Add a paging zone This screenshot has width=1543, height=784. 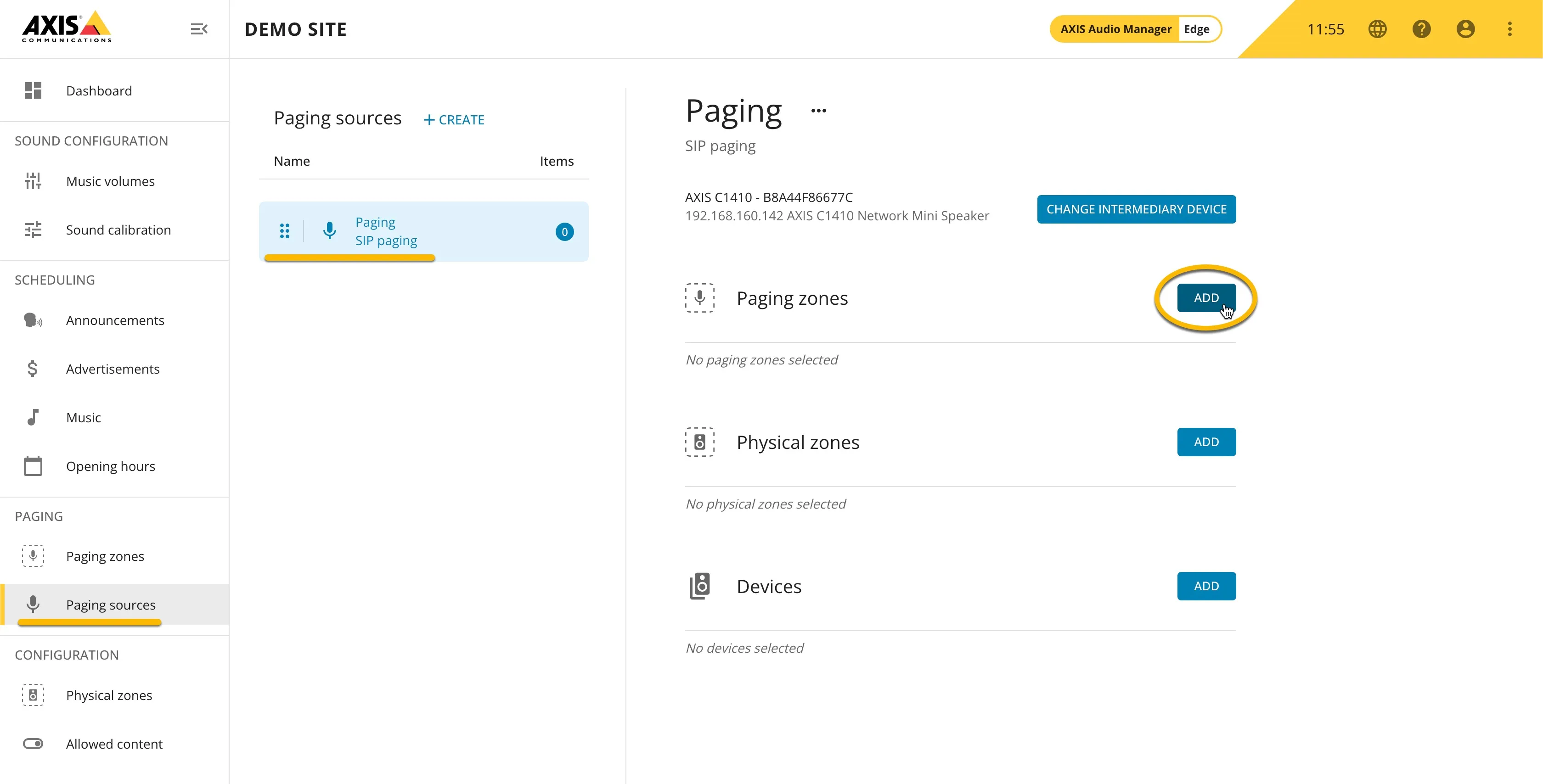point(1206,297)
